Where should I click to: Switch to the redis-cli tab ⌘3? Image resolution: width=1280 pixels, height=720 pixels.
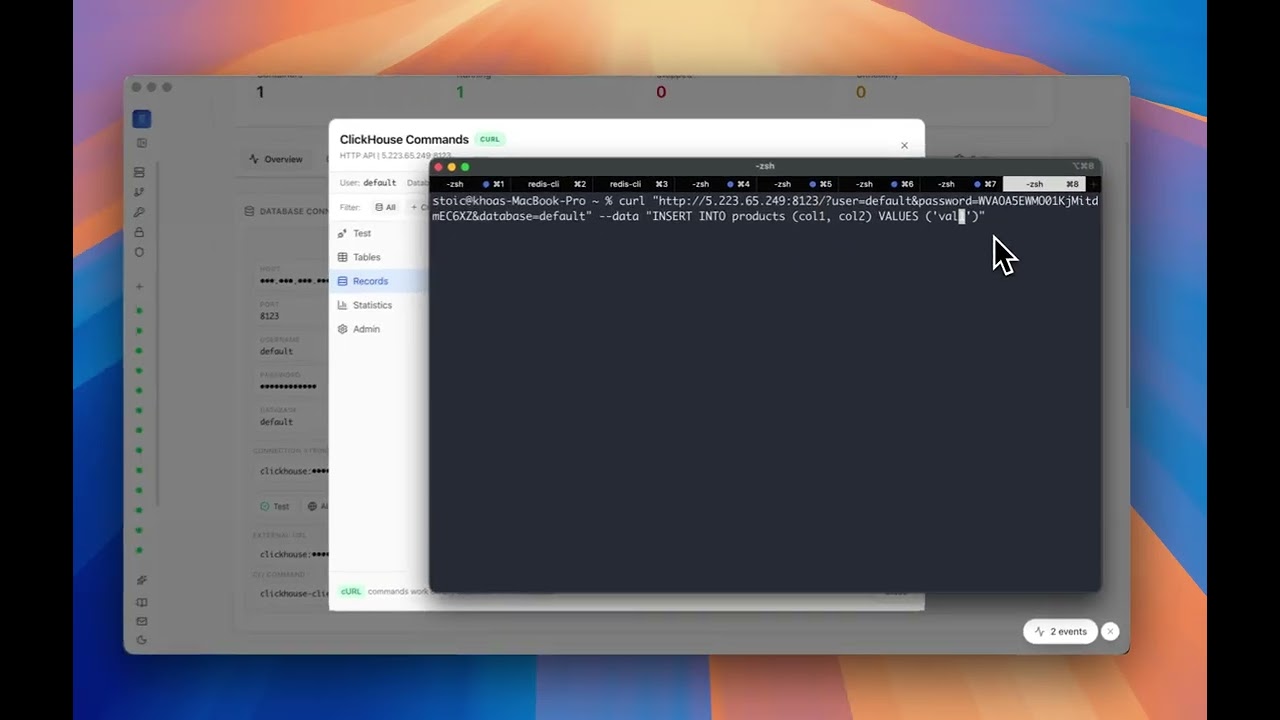point(633,184)
